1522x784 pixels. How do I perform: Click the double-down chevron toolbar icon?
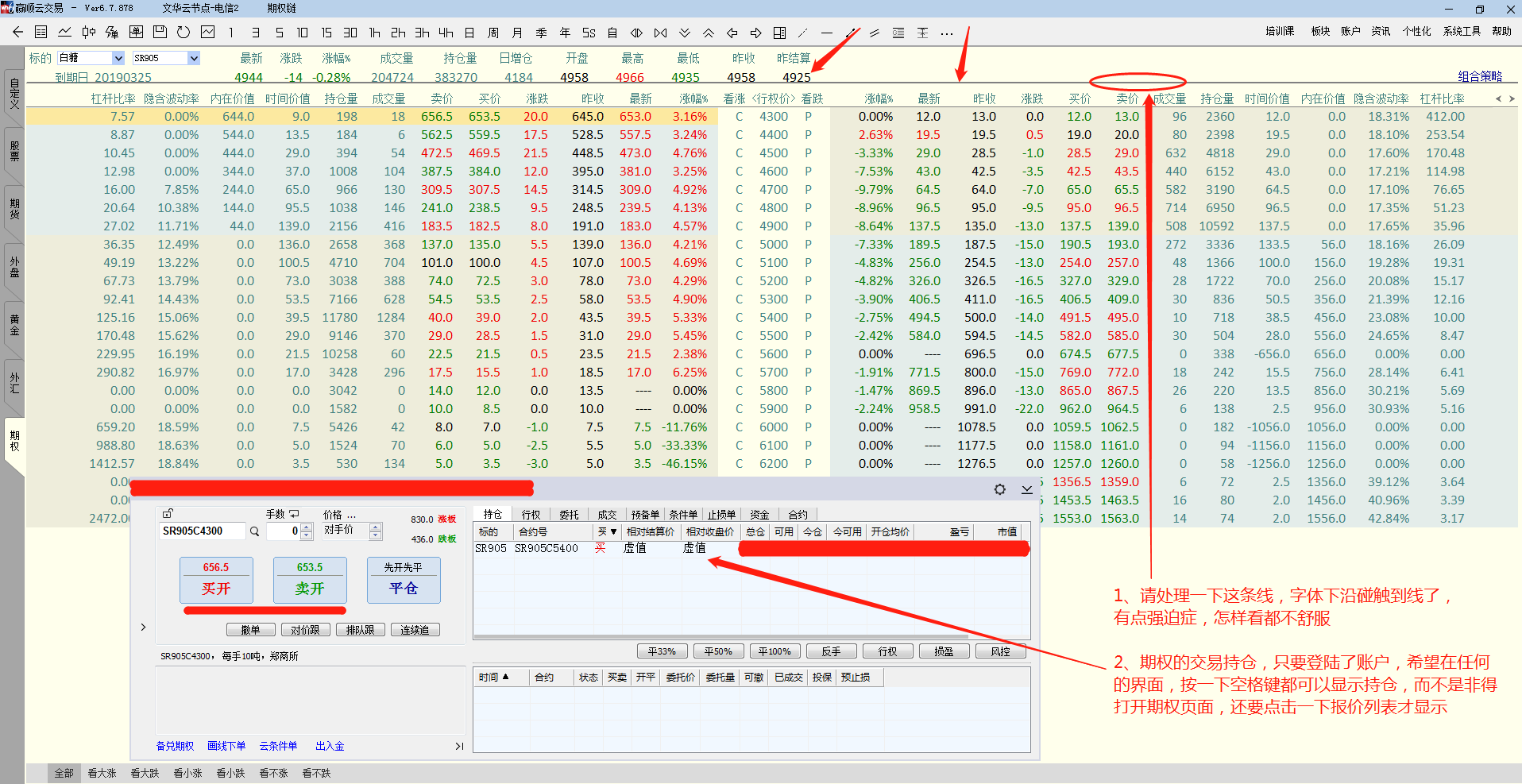[685, 33]
